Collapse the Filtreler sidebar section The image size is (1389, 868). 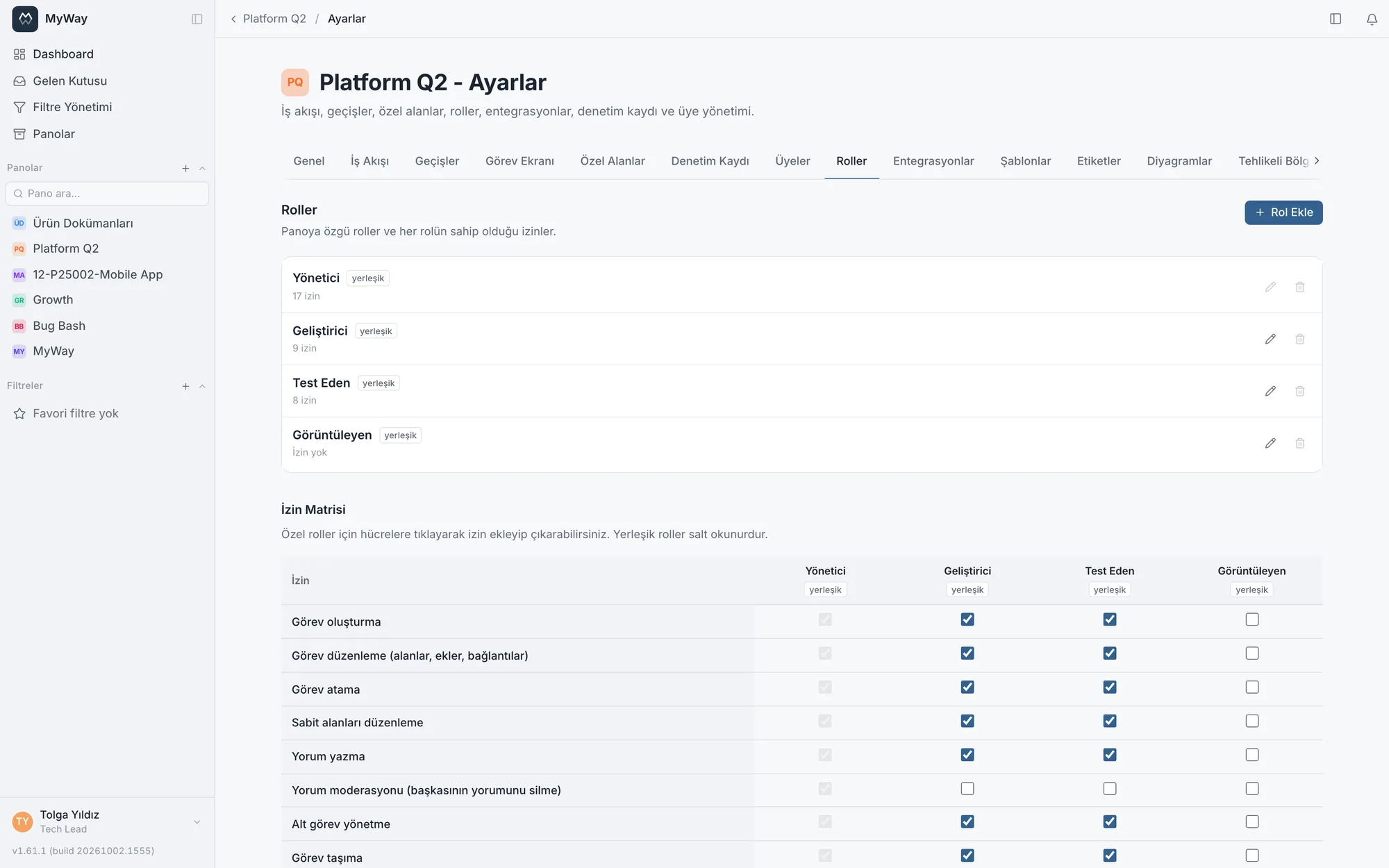tap(202, 386)
